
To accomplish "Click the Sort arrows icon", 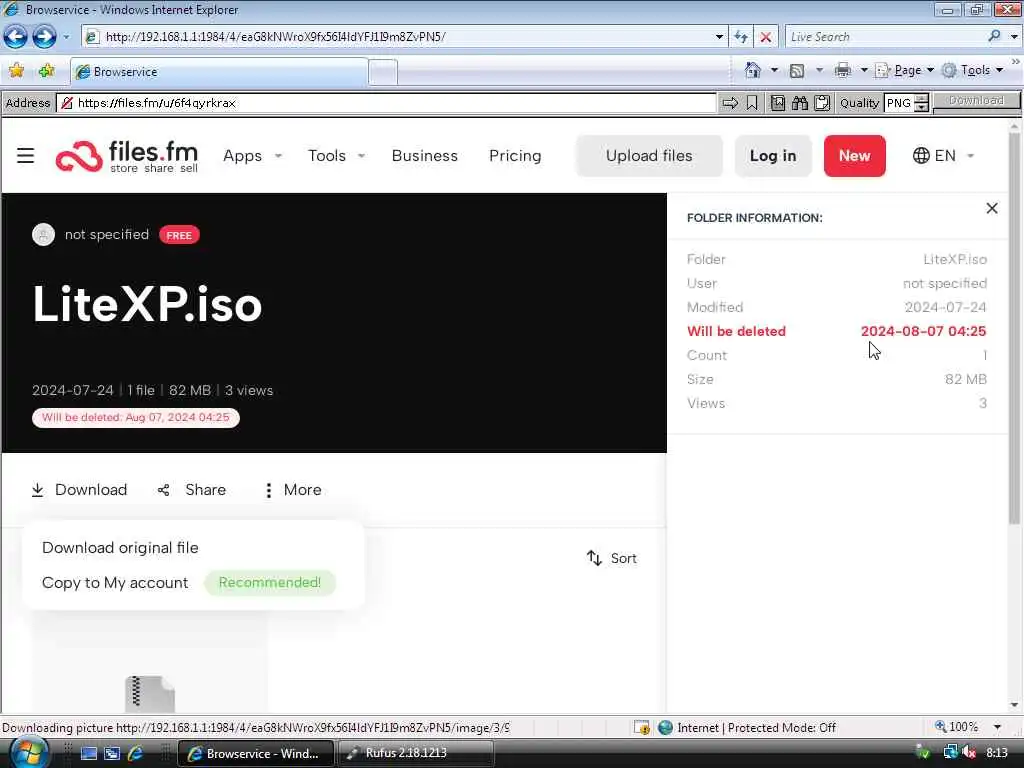I will point(594,558).
